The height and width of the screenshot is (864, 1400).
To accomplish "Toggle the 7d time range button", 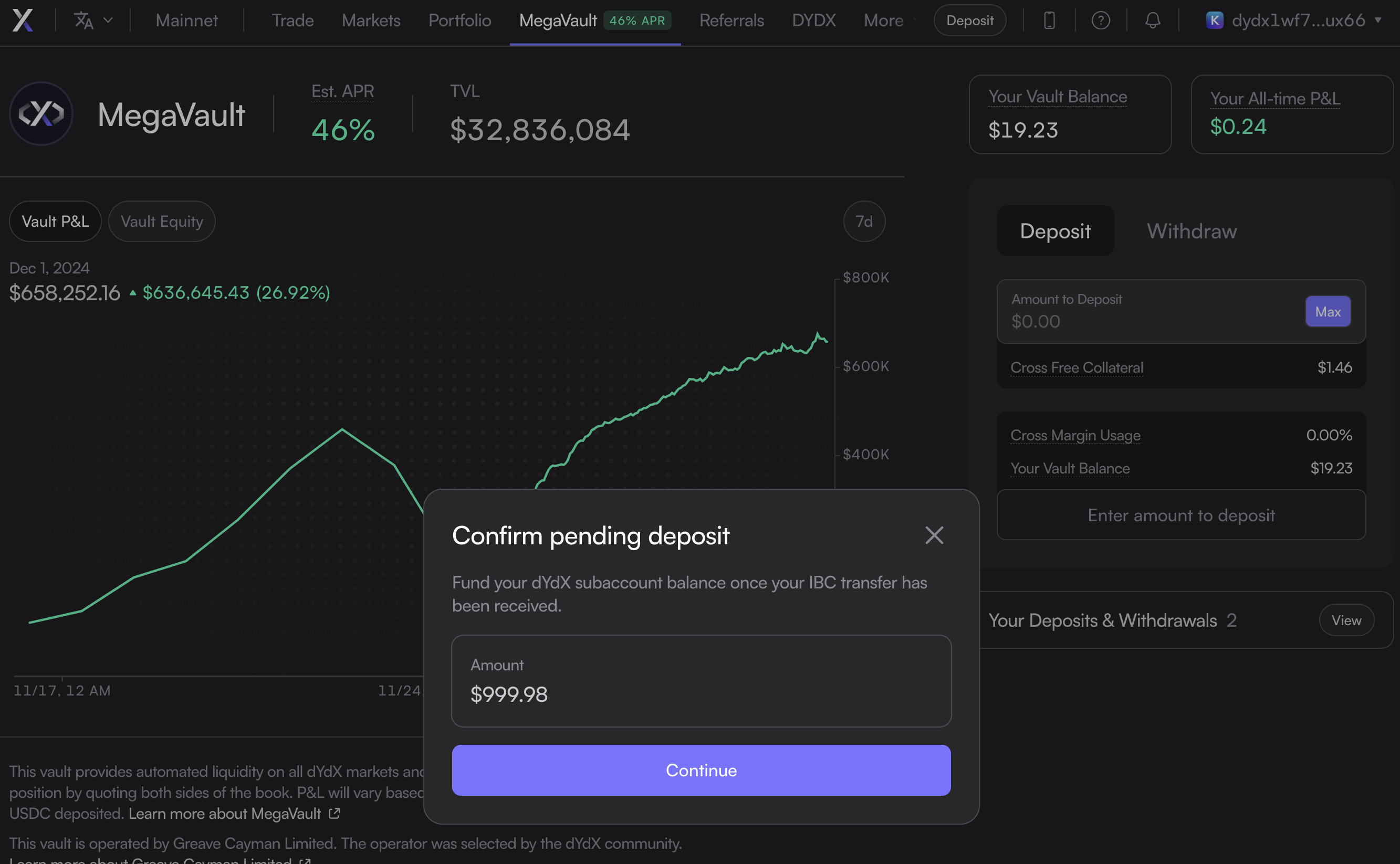I will pyautogui.click(x=864, y=222).
